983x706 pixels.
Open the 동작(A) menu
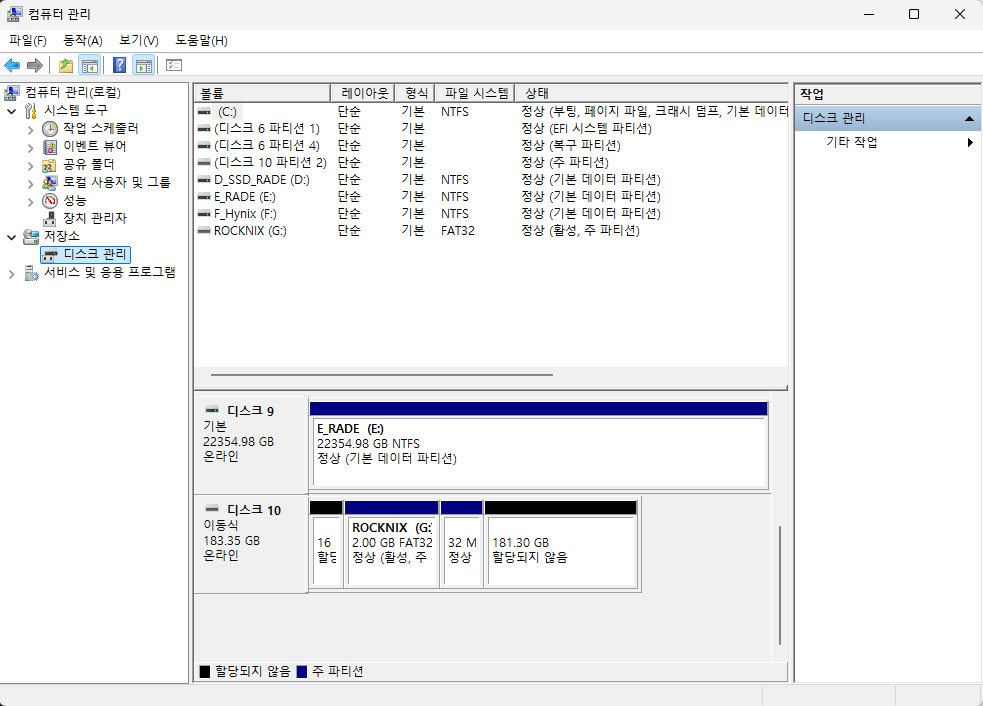coord(83,41)
